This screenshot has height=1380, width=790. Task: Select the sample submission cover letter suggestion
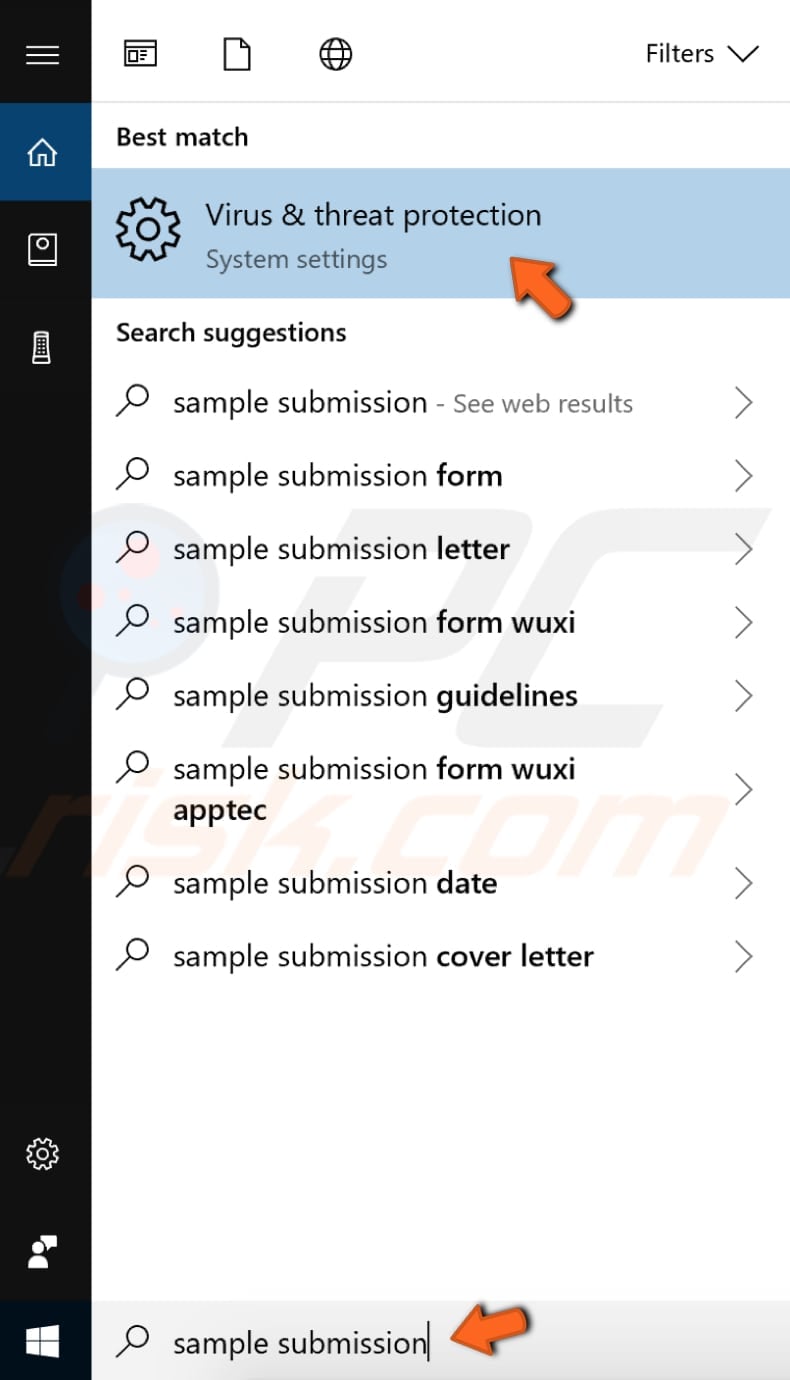tap(382, 956)
